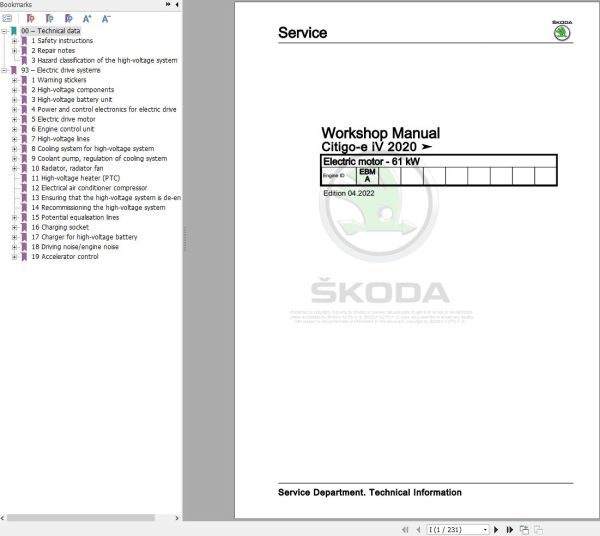Click the bookmark toolbar icon with blue marker
600x536 pixels.
(x=68, y=18)
